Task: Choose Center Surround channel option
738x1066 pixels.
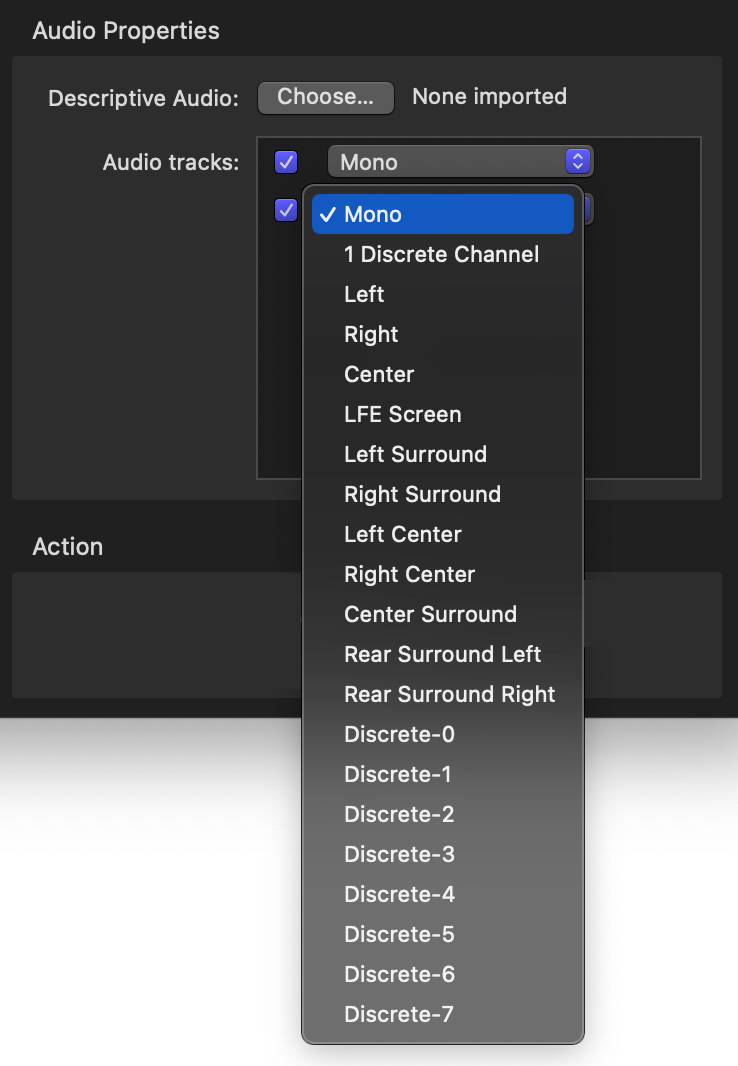Action: tap(443, 615)
